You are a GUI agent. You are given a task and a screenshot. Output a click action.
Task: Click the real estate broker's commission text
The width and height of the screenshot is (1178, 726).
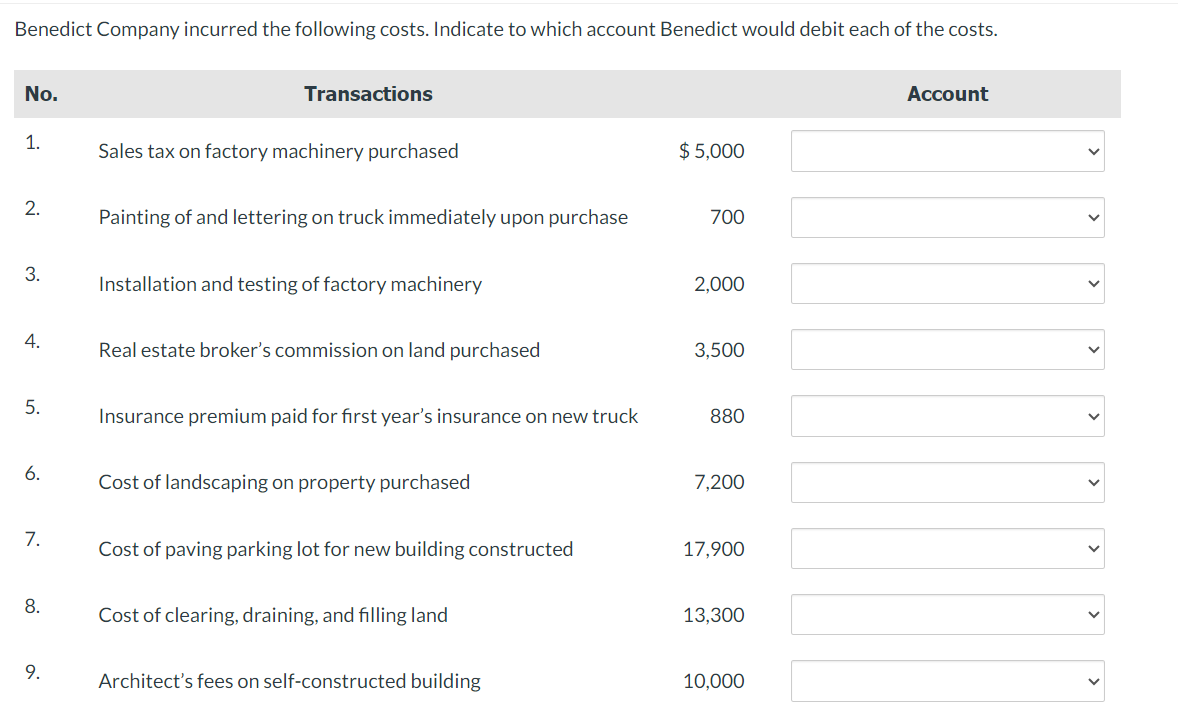pyautogui.click(x=319, y=350)
